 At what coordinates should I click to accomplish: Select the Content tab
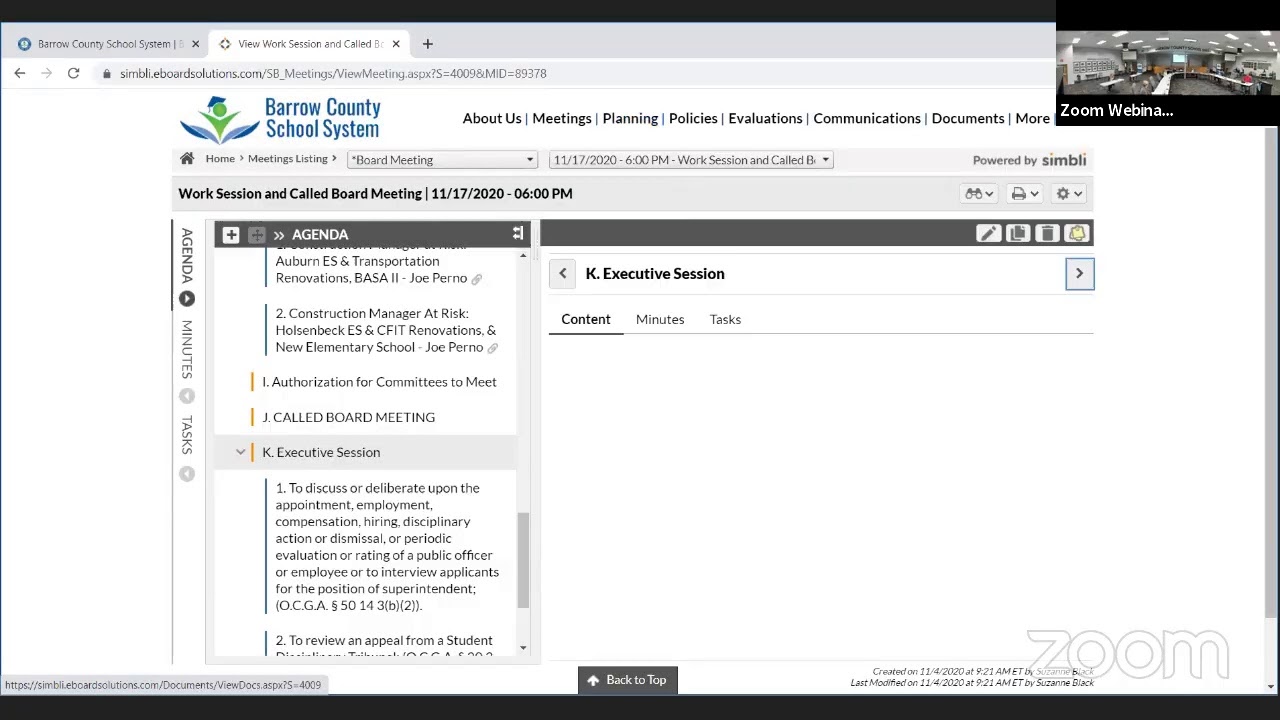pos(586,319)
